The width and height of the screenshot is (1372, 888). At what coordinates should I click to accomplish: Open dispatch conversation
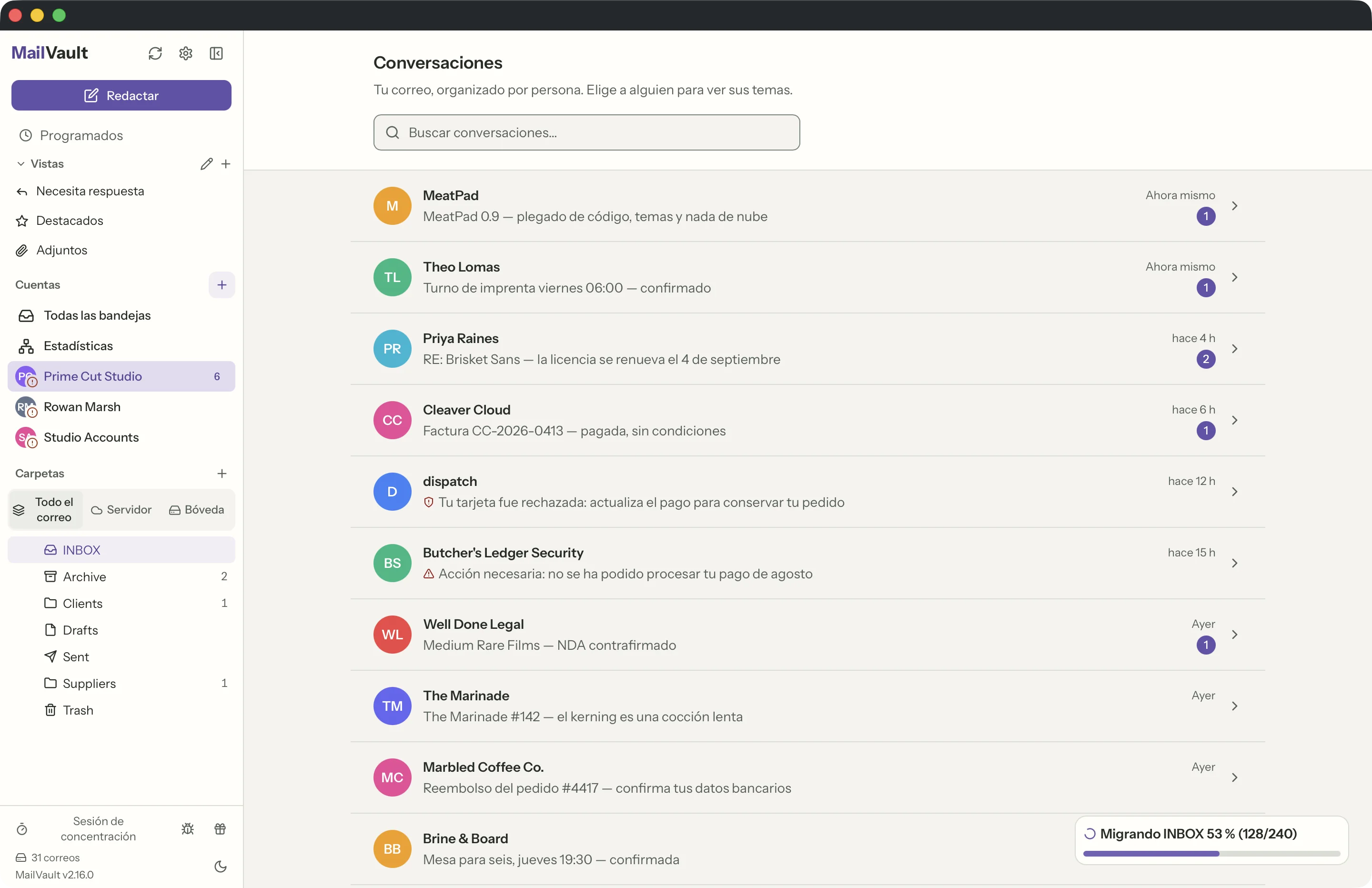(807, 492)
